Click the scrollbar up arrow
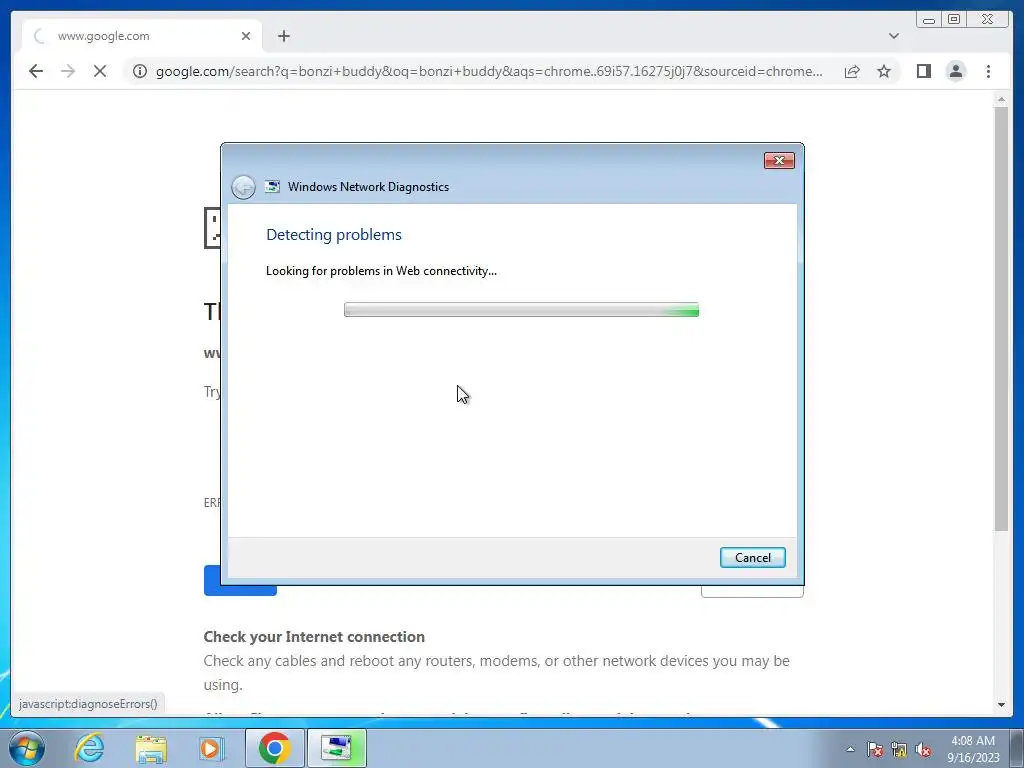 (x=1001, y=99)
